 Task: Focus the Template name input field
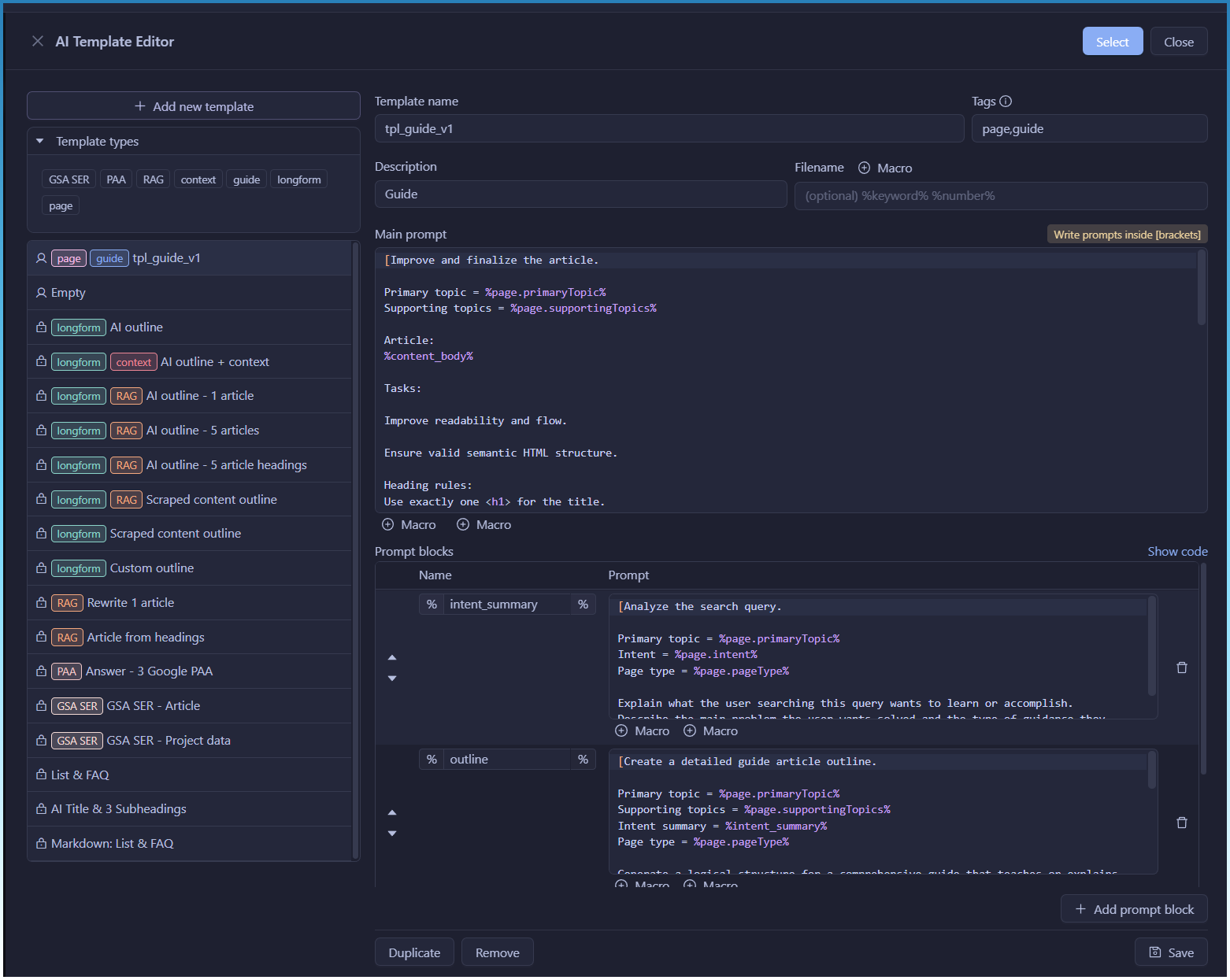(x=669, y=129)
